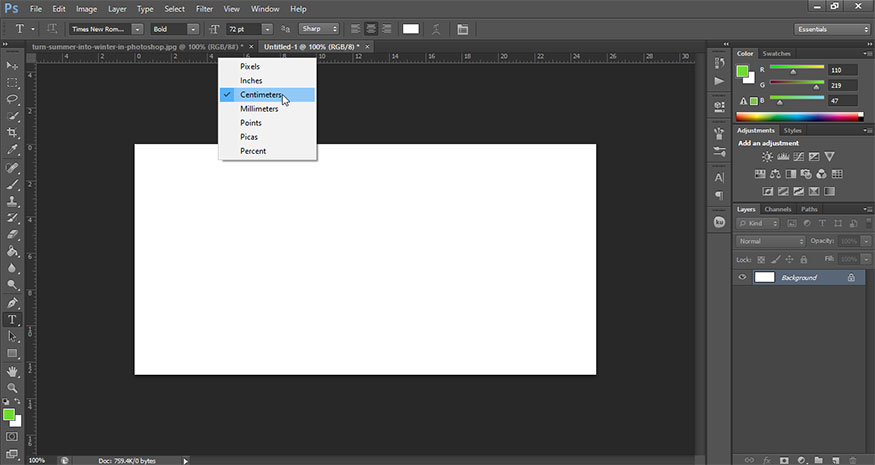
Task: Click the color spectrum ramp
Action: [799, 117]
